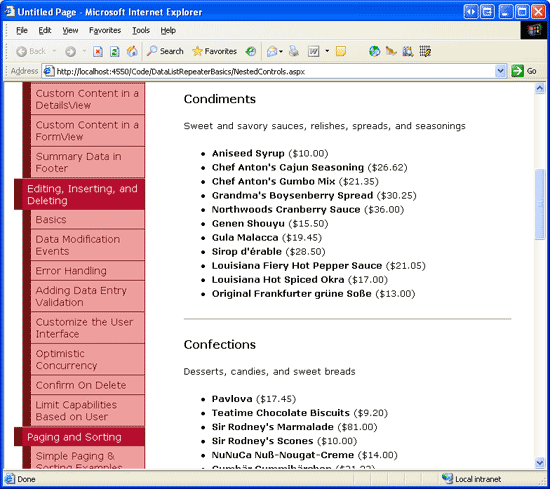Click the Search toolbar button

click(165, 51)
